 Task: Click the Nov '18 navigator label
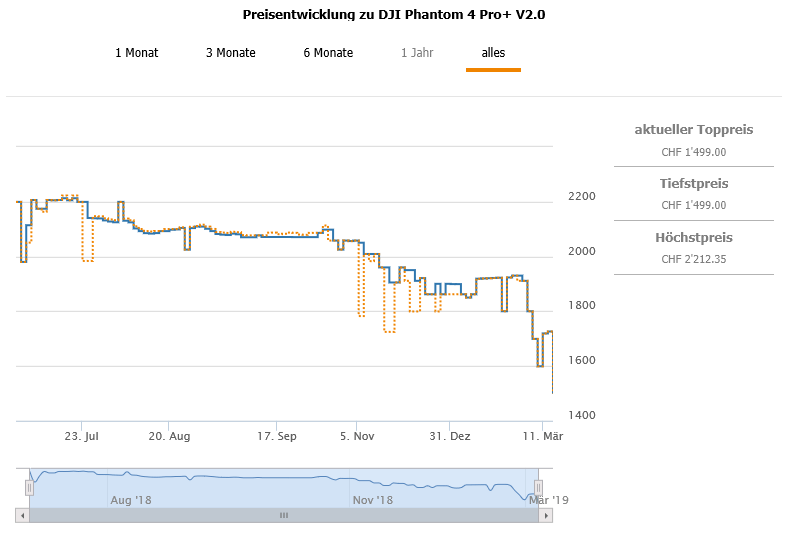point(372,499)
